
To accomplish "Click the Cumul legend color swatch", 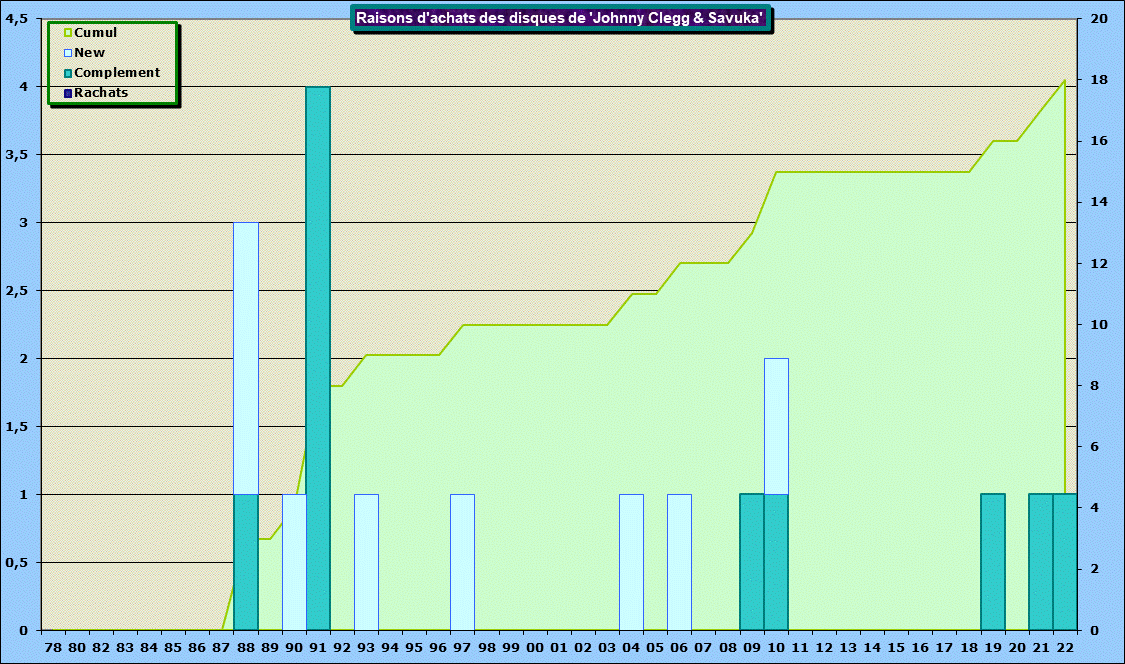I will pyautogui.click(x=68, y=33).
